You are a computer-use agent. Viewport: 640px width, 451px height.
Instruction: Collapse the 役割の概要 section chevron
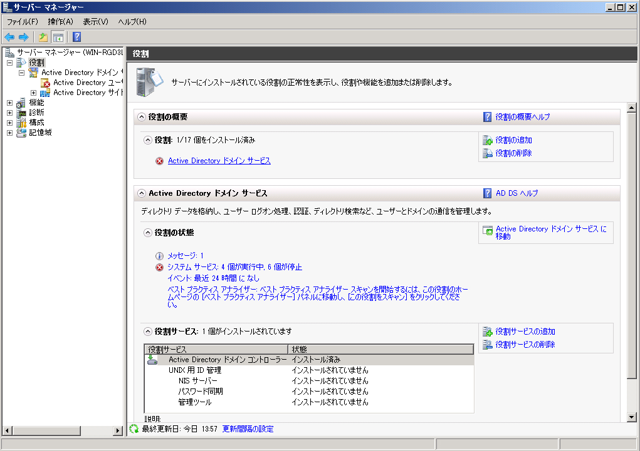click(x=141, y=117)
